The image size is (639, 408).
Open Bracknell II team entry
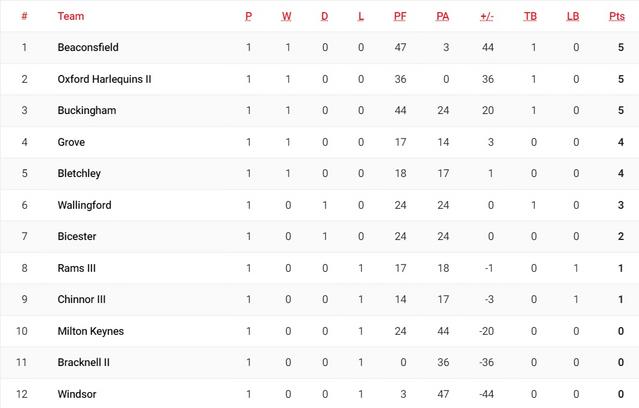tap(84, 362)
